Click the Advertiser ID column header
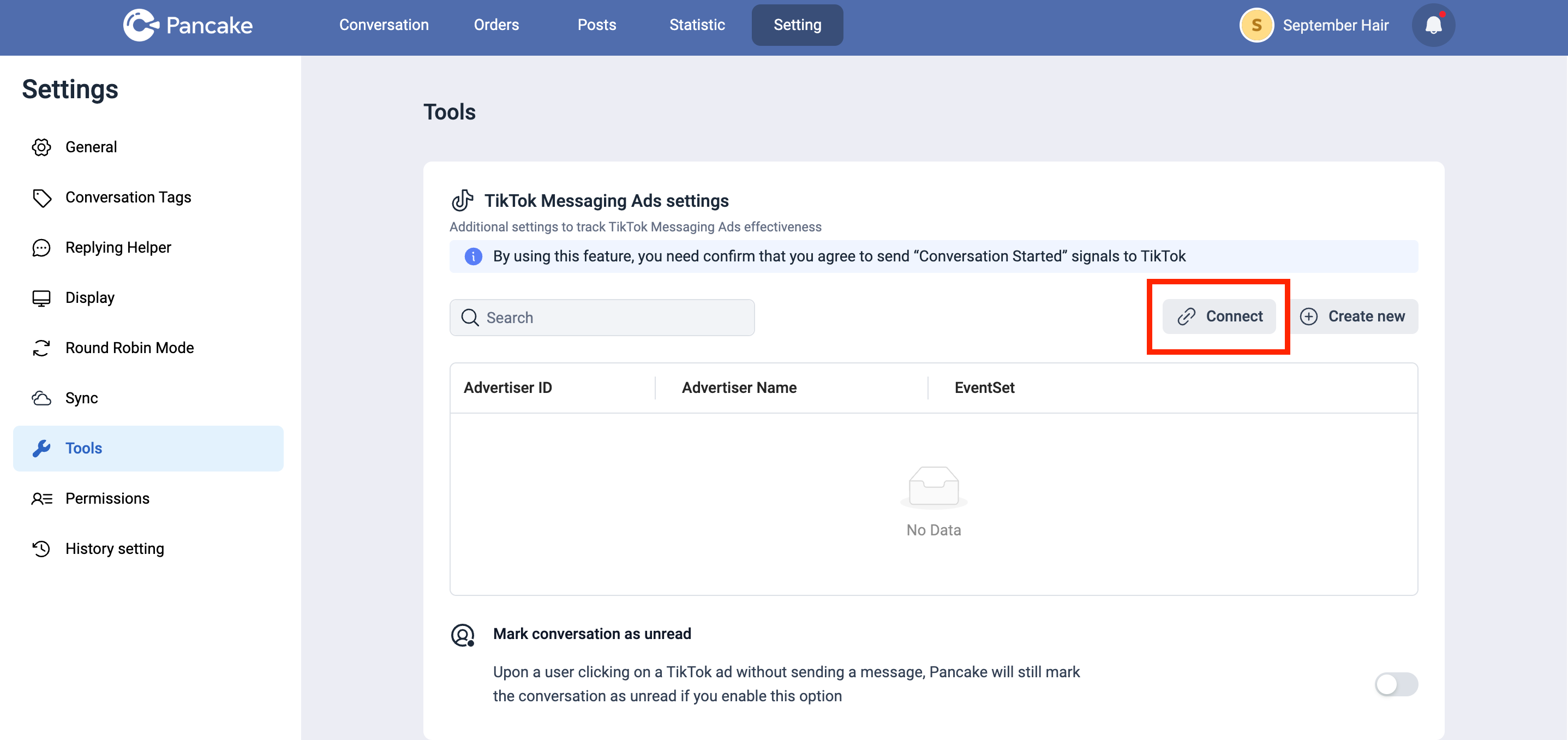This screenshot has height=740, width=1568. pos(507,387)
